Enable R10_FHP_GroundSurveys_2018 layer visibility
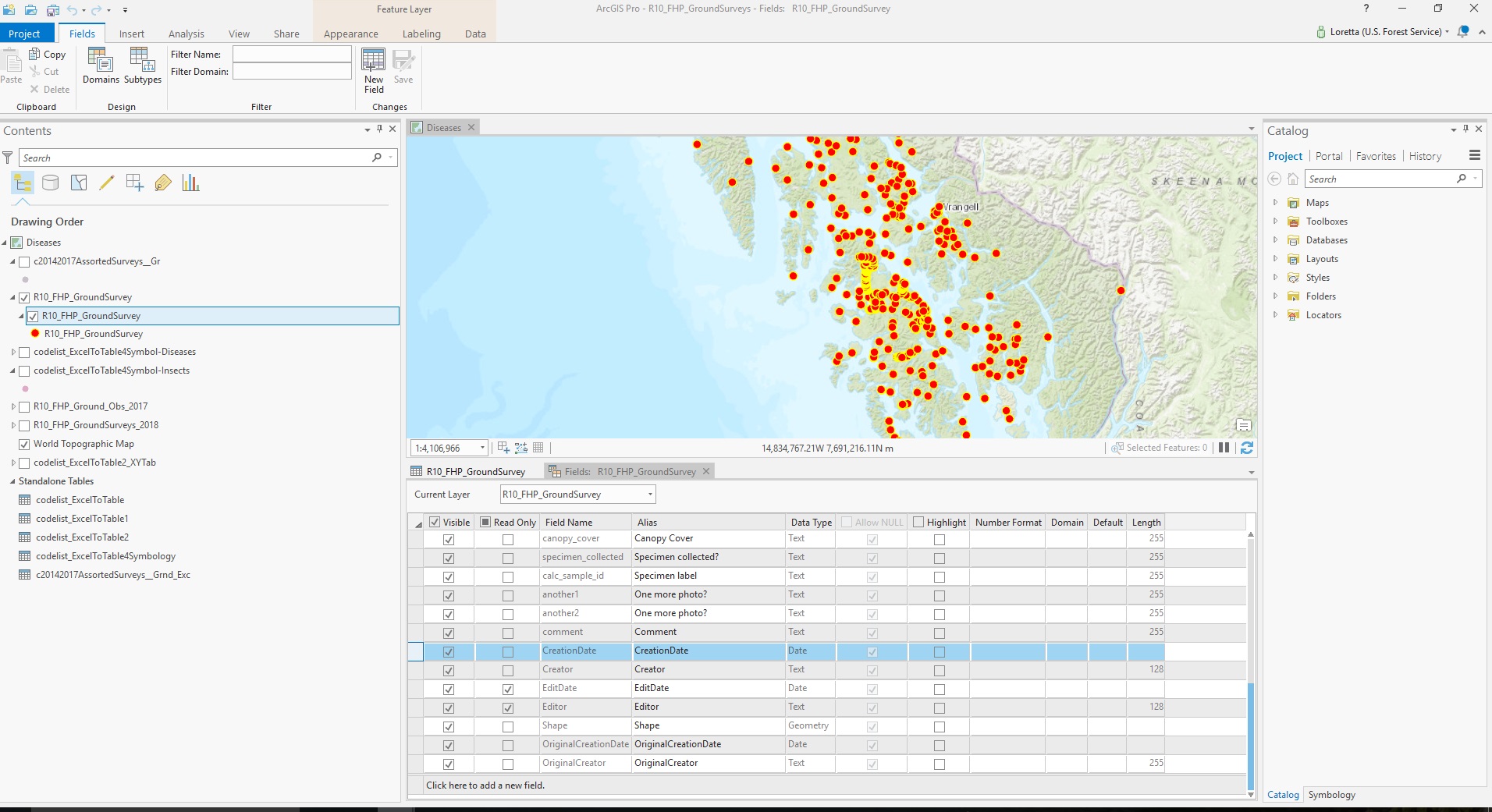The height and width of the screenshot is (812, 1492). pos(24,425)
